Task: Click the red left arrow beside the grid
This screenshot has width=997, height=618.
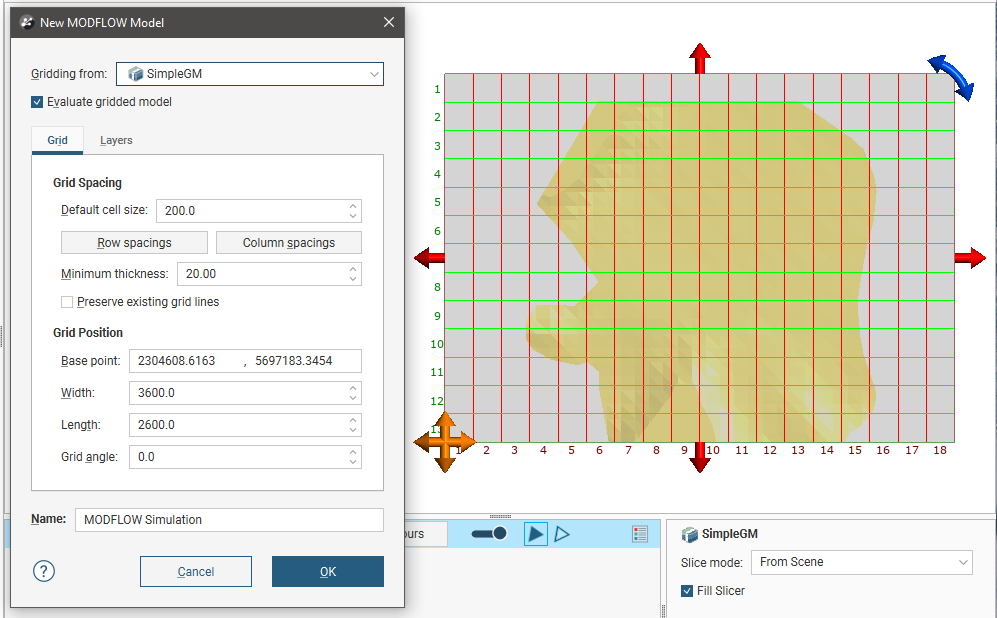Action: [429, 259]
